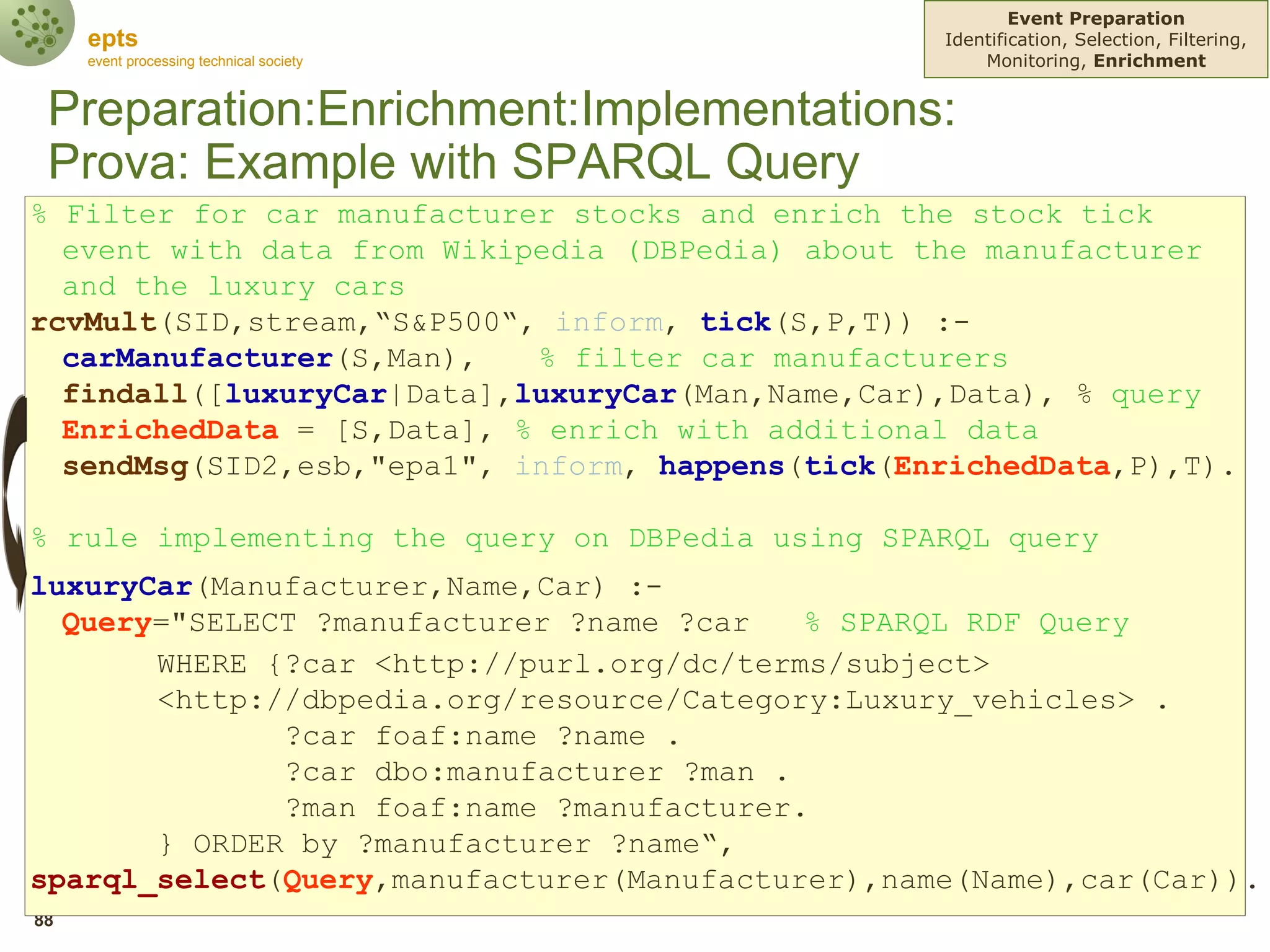Click the 'sparql_select' function call

click(x=148, y=880)
